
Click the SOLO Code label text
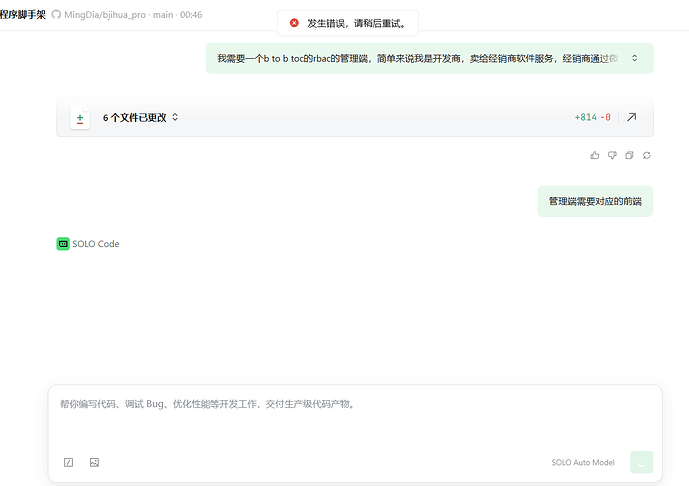(x=96, y=244)
